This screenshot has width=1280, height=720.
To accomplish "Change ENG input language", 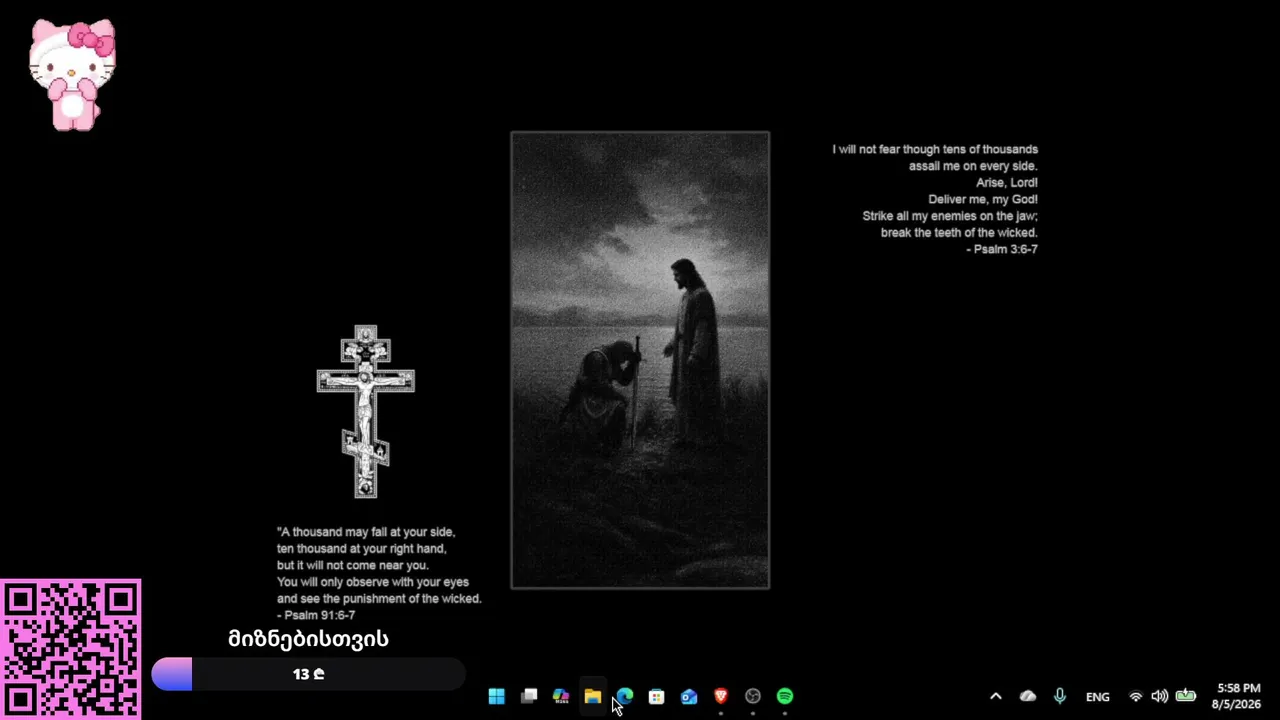I will pyautogui.click(x=1098, y=697).
